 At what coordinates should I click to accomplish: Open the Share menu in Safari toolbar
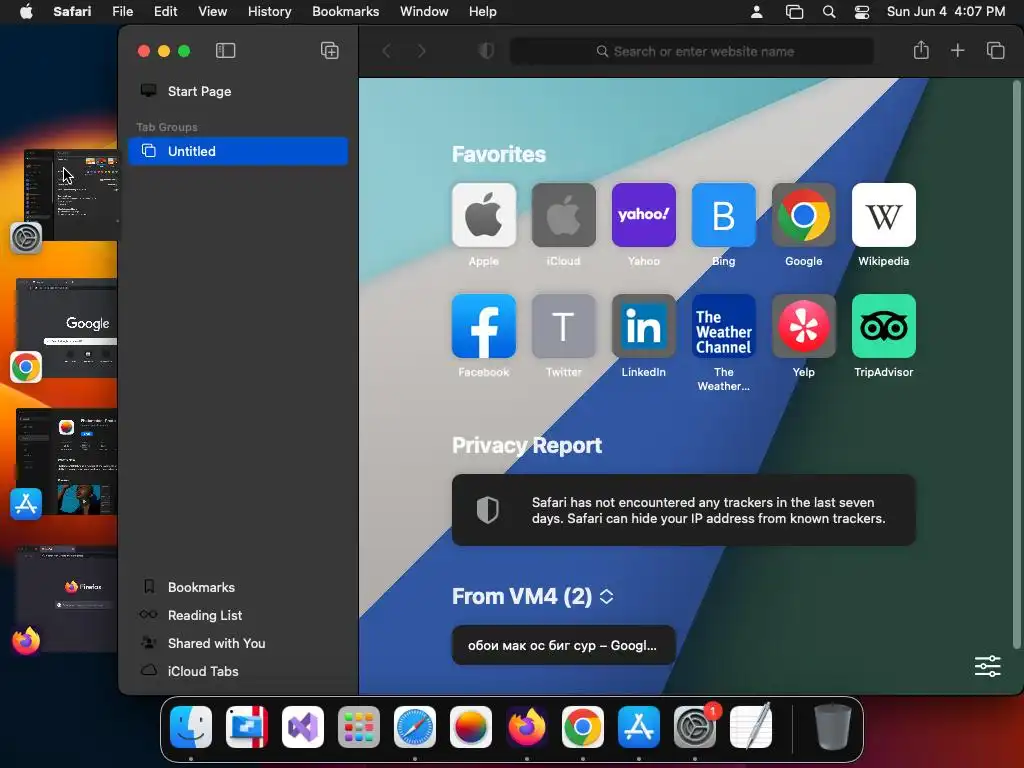pyautogui.click(x=921, y=50)
